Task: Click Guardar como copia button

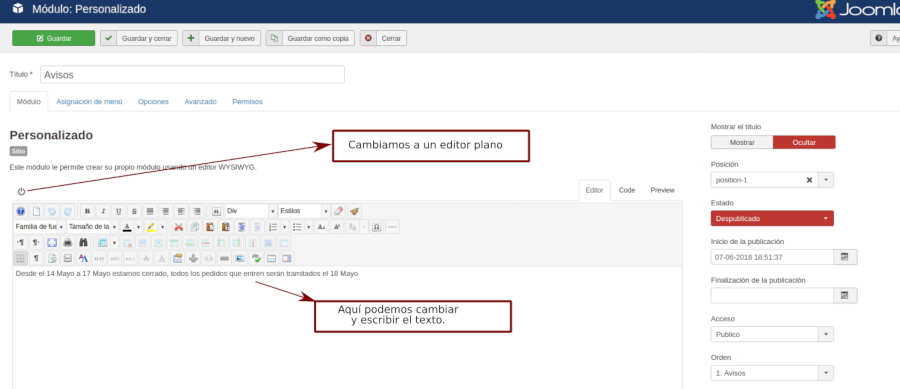Action: 310,38
